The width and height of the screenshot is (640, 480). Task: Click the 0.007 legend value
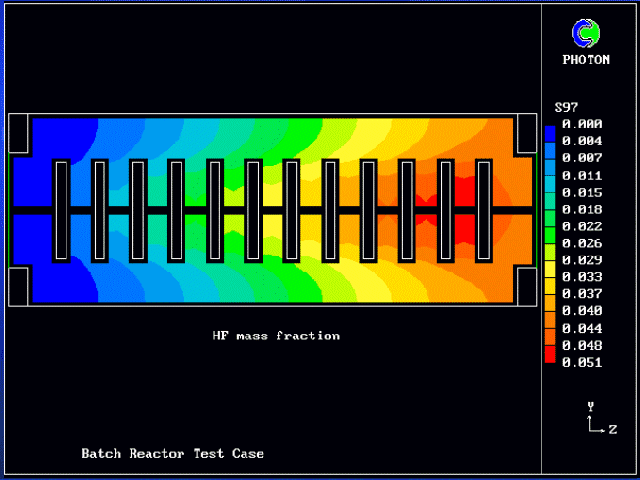click(581, 158)
